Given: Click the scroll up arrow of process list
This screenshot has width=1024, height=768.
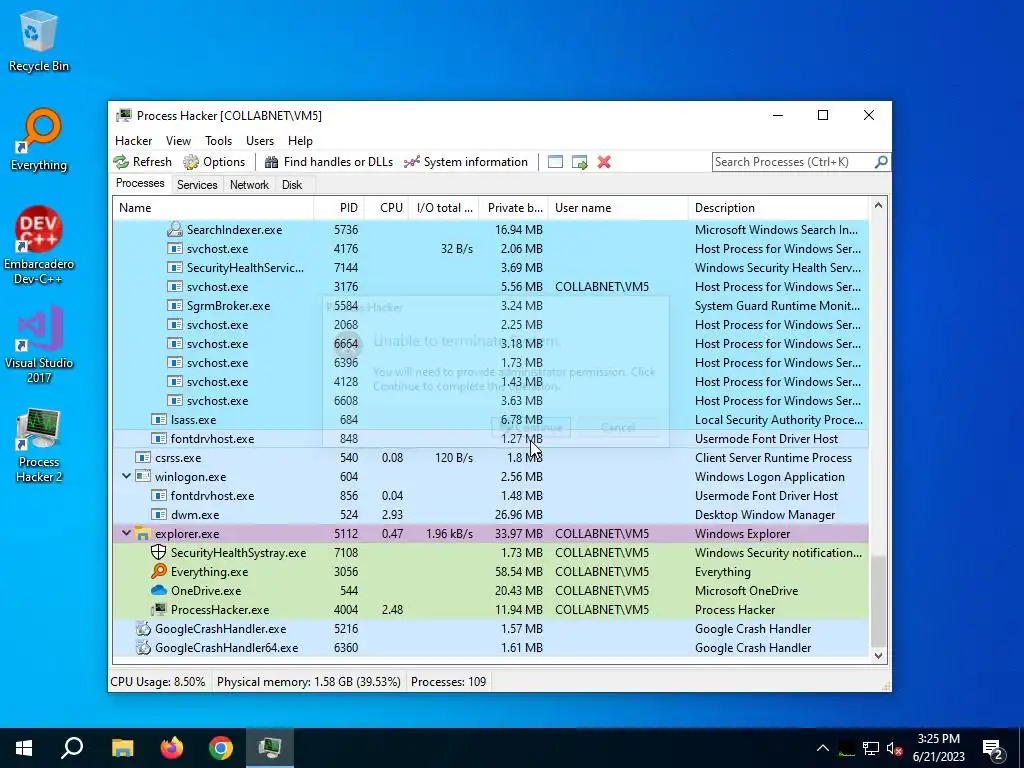Looking at the screenshot, I should click(x=878, y=206).
